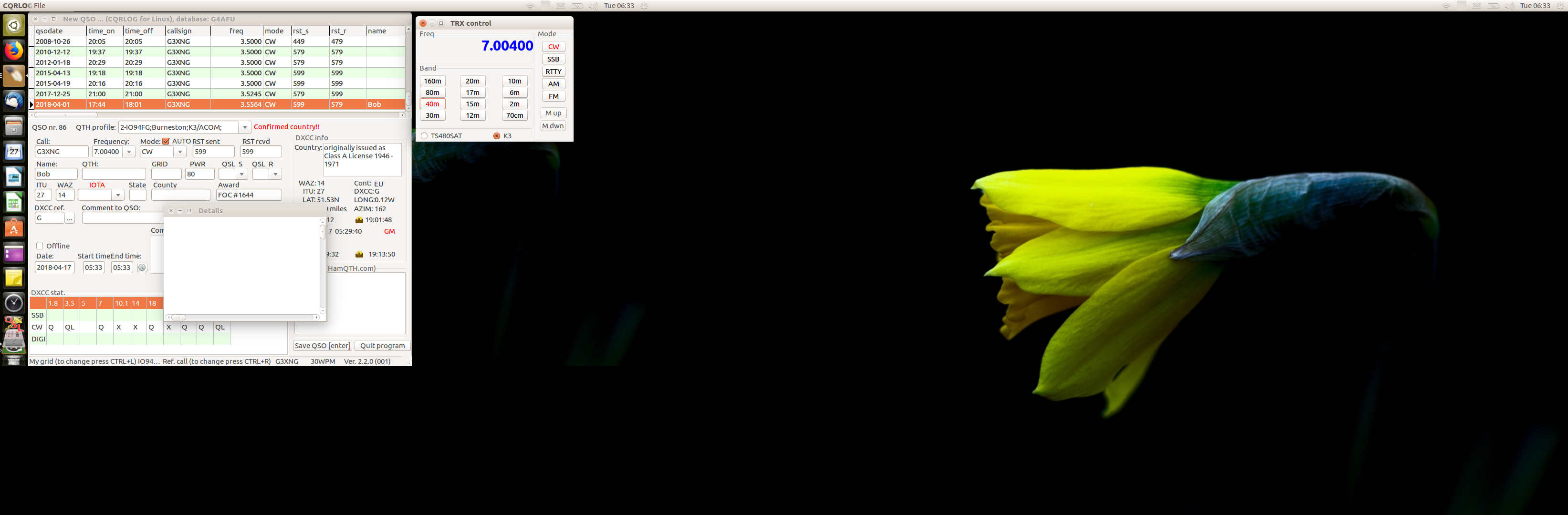1568x515 pixels.
Task: Open the QSL key dock icon
Action: click(x=13, y=324)
